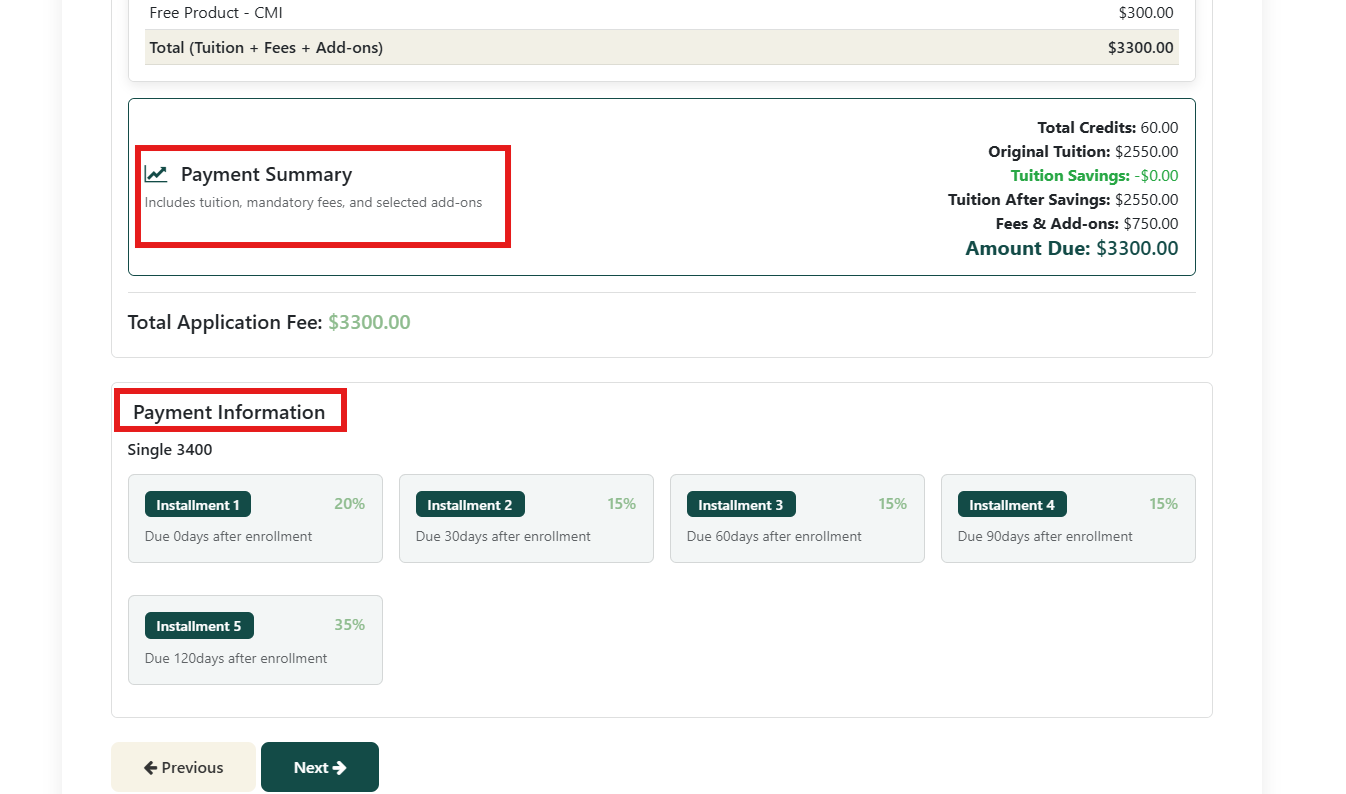Viewport: 1346px width, 794px height.
Task: Select the Installment 5 badge
Action: [x=199, y=626]
